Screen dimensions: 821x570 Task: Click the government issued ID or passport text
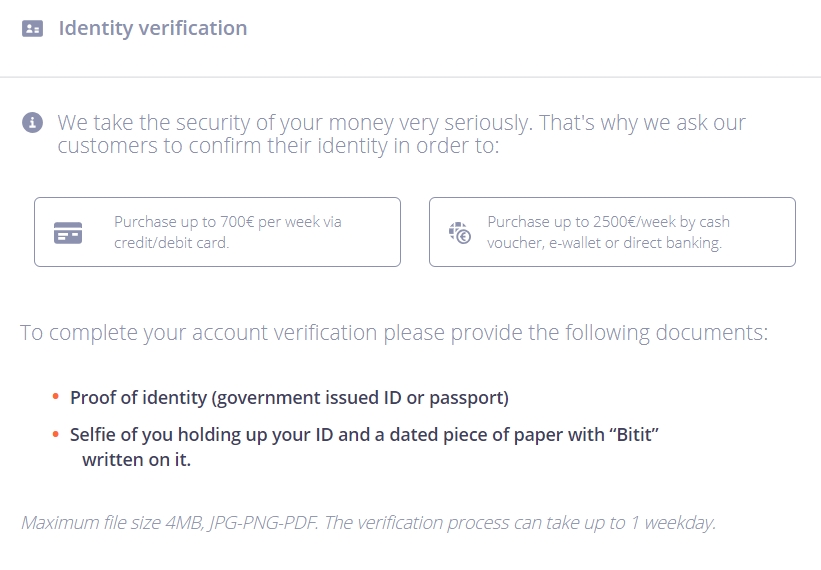(x=360, y=398)
